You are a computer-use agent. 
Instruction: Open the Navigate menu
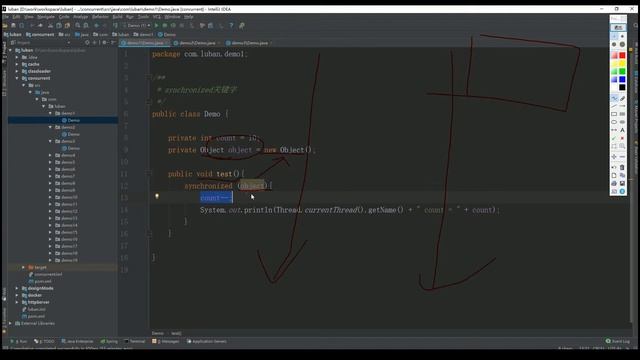(x=46, y=17)
